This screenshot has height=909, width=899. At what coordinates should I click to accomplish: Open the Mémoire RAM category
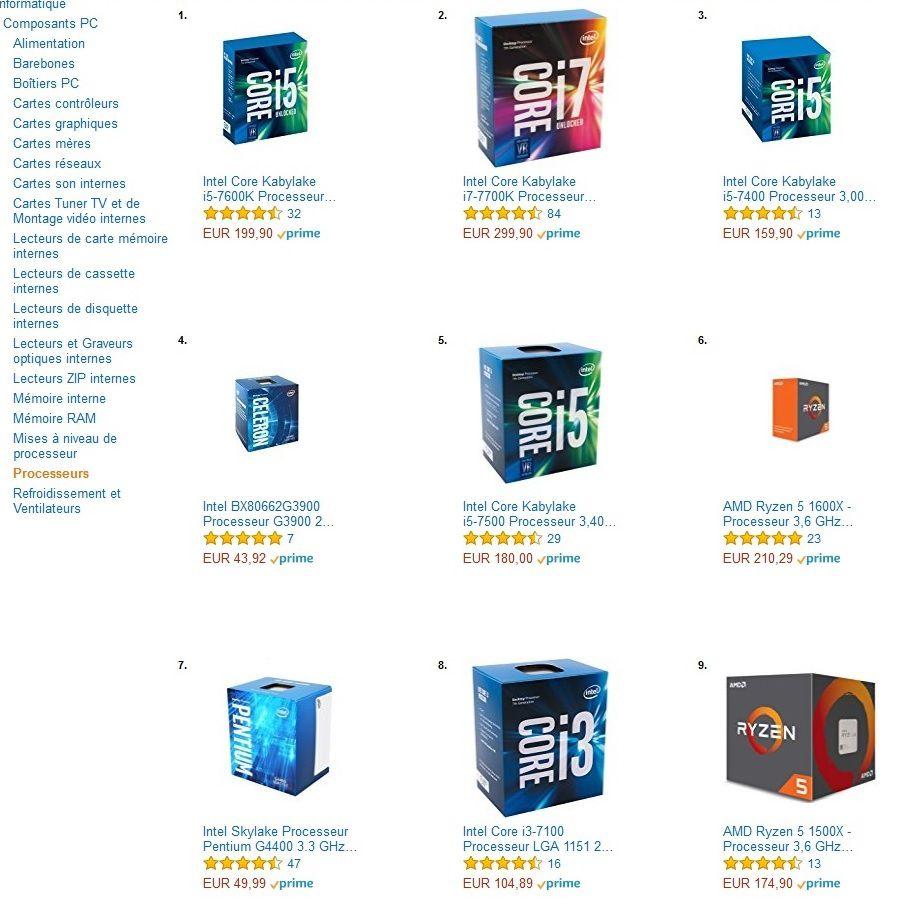coord(54,418)
